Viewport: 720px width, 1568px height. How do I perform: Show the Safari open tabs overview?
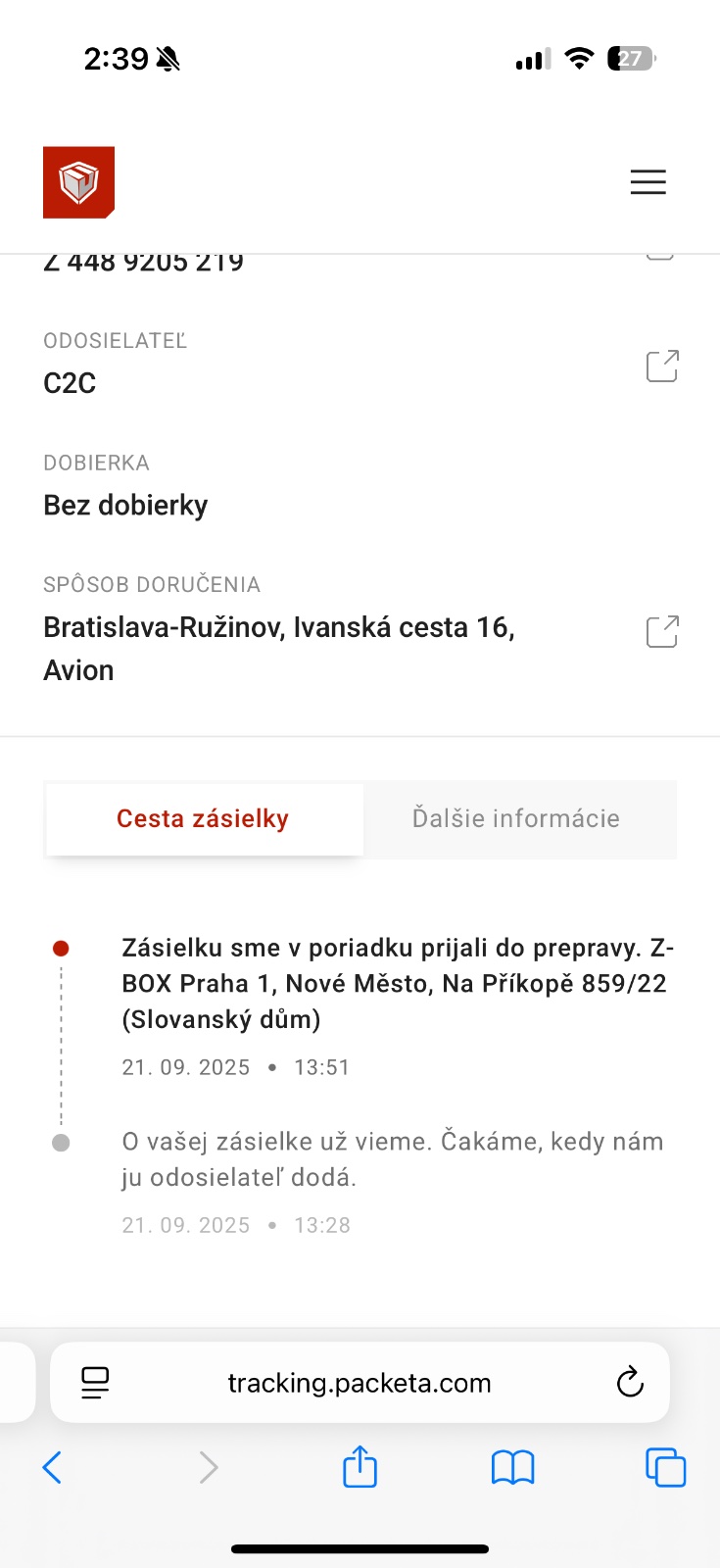pyautogui.click(x=665, y=1468)
